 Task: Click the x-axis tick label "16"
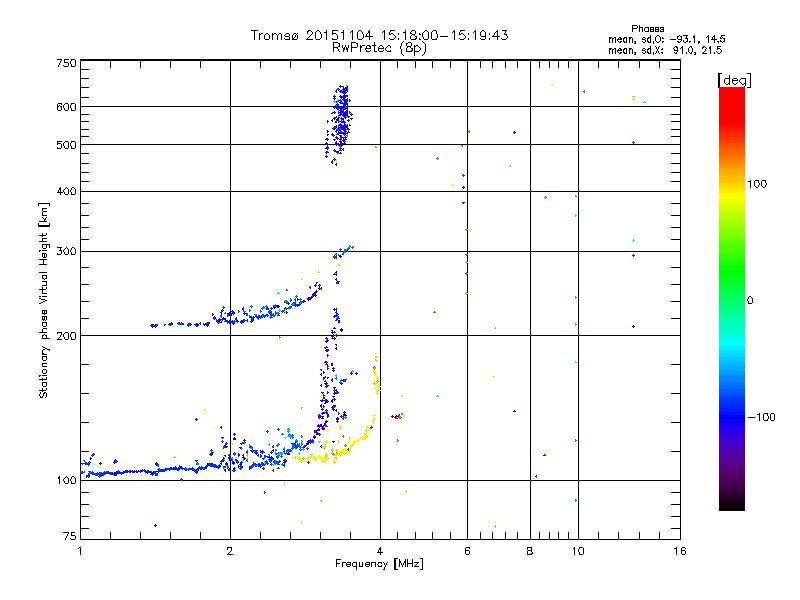click(x=680, y=551)
